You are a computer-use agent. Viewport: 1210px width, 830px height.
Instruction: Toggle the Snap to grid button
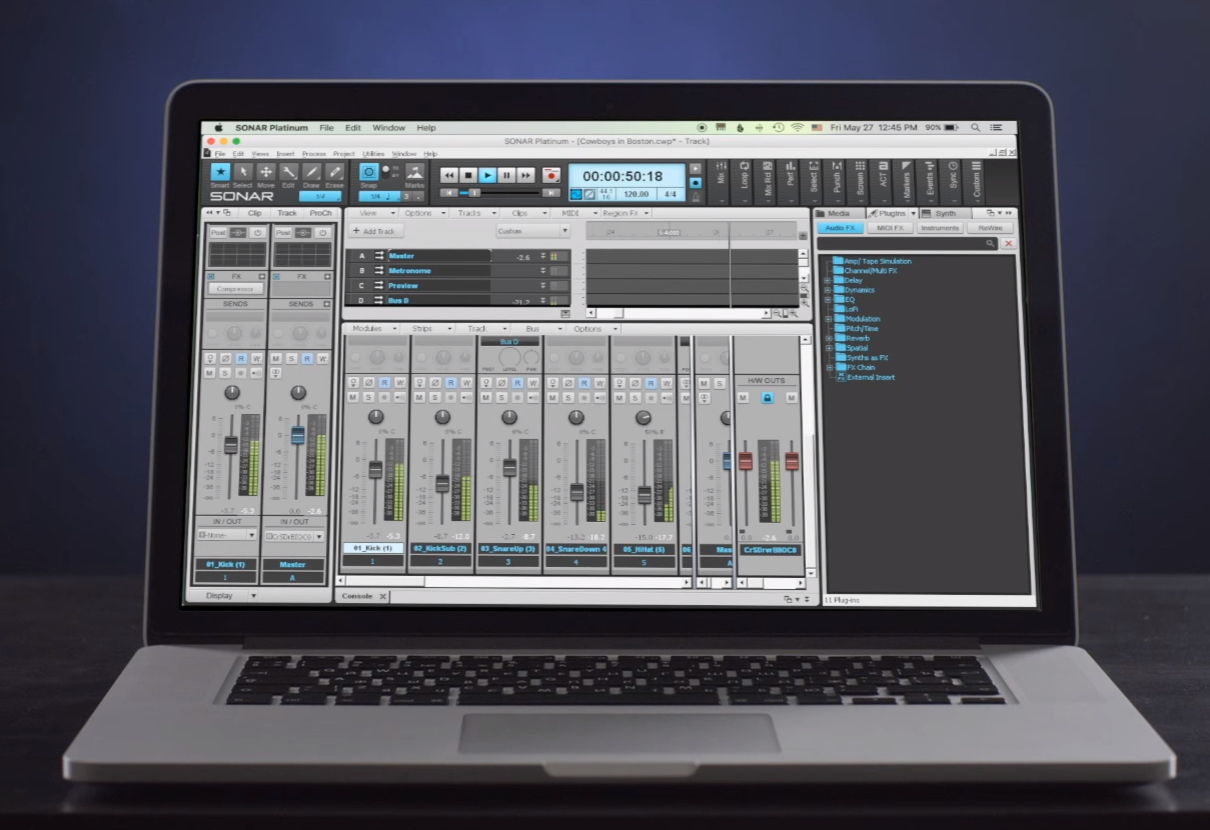tap(368, 172)
